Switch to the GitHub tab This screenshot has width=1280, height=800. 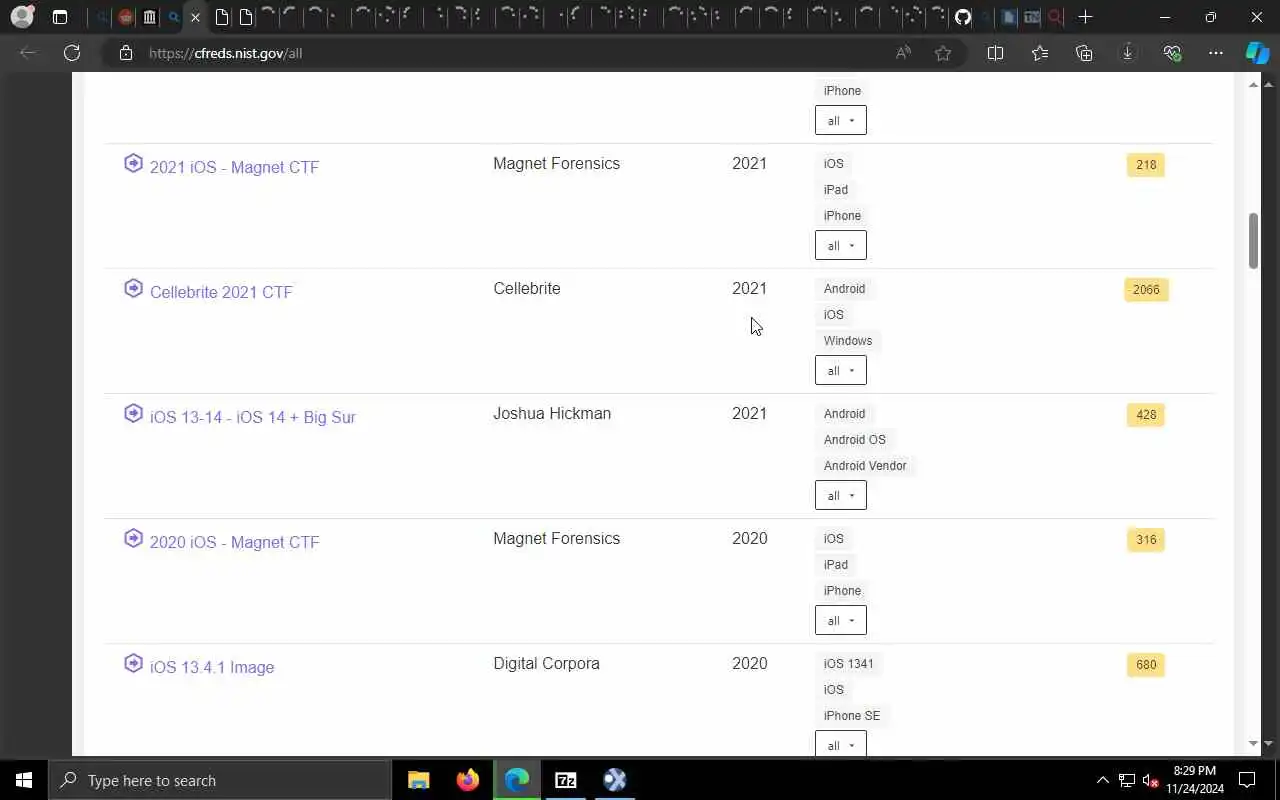click(x=962, y=17)
